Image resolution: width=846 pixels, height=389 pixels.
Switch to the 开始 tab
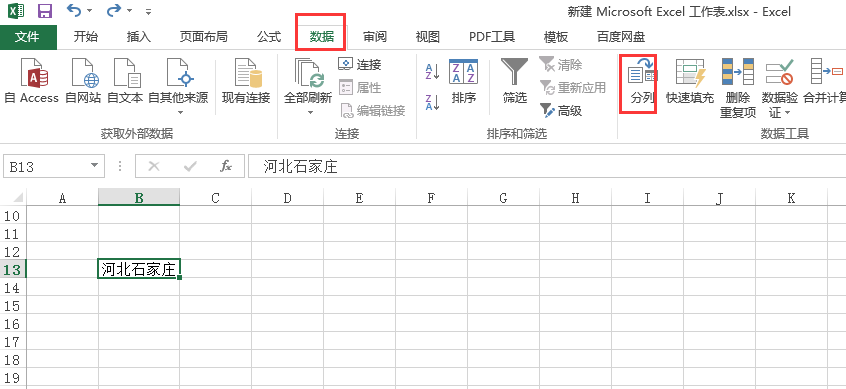coord(86,37)
